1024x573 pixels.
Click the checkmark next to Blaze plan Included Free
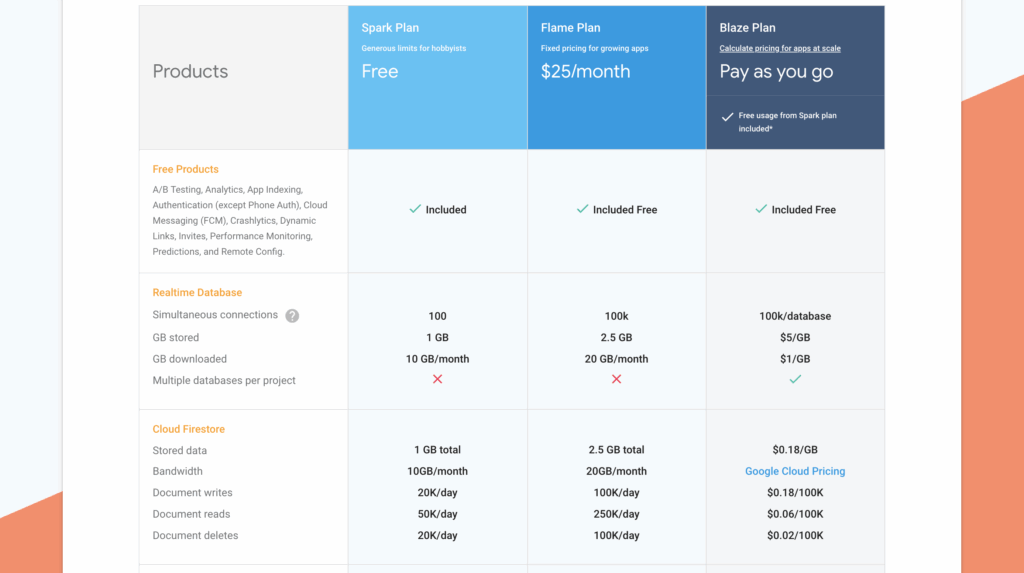pyautogui.click(x=761, y=209)
